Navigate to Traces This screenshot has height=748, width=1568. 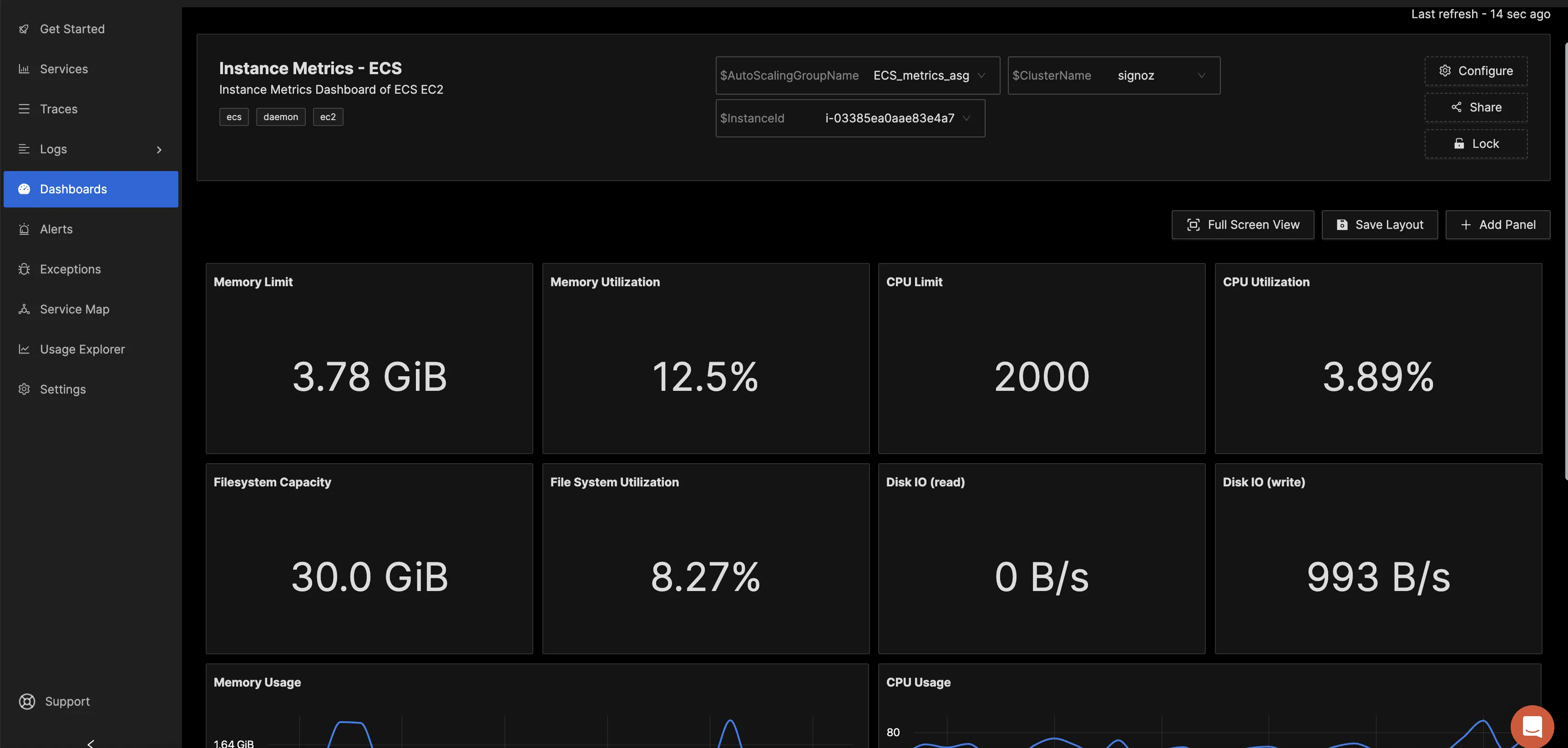[x=91, y=109]
